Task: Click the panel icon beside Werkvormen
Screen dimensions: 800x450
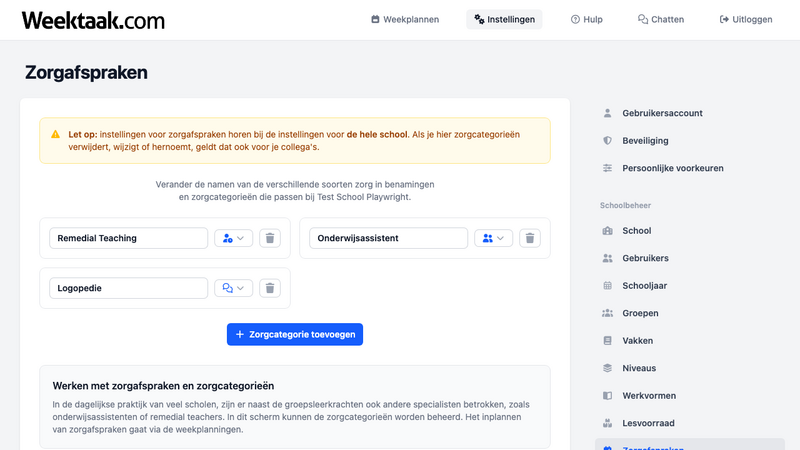Action: coord(607,396)
